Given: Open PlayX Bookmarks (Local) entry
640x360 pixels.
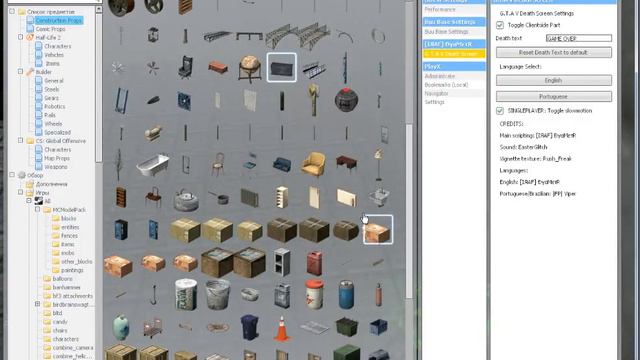Looking at the screenshot, I should click(x=454, y=85).
